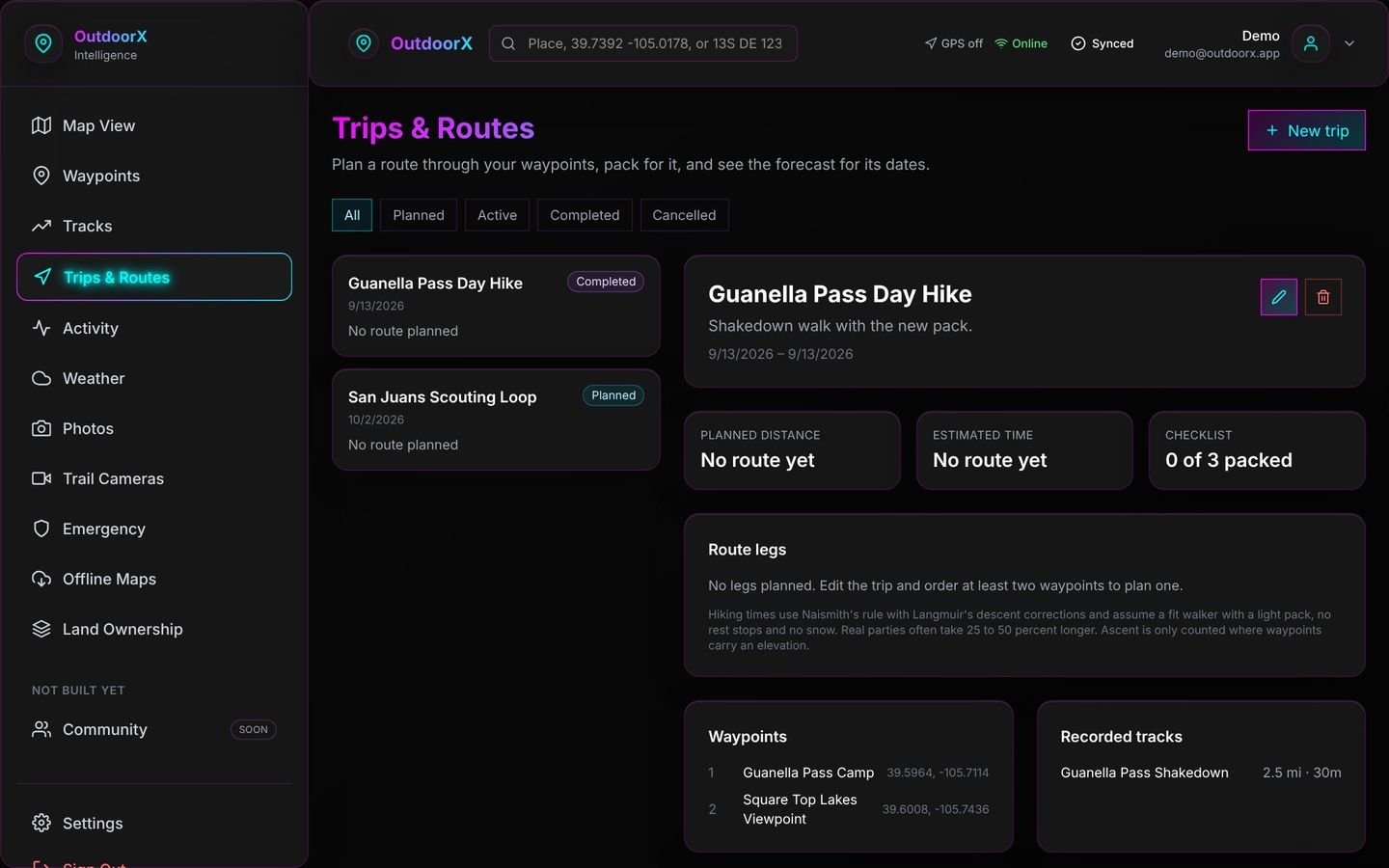1389x868 pixels.
Task: Click Square Top Lakes Viewpoint waypoint
Action: click(849, 809)
